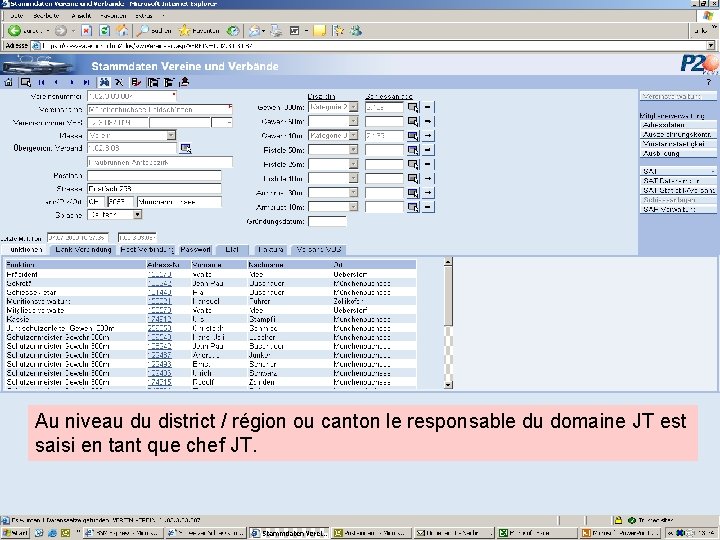Click arrow button in Gewehr 300m row
Image resolution: width=720 pixels, height=540 pixels.
(428, 107)
